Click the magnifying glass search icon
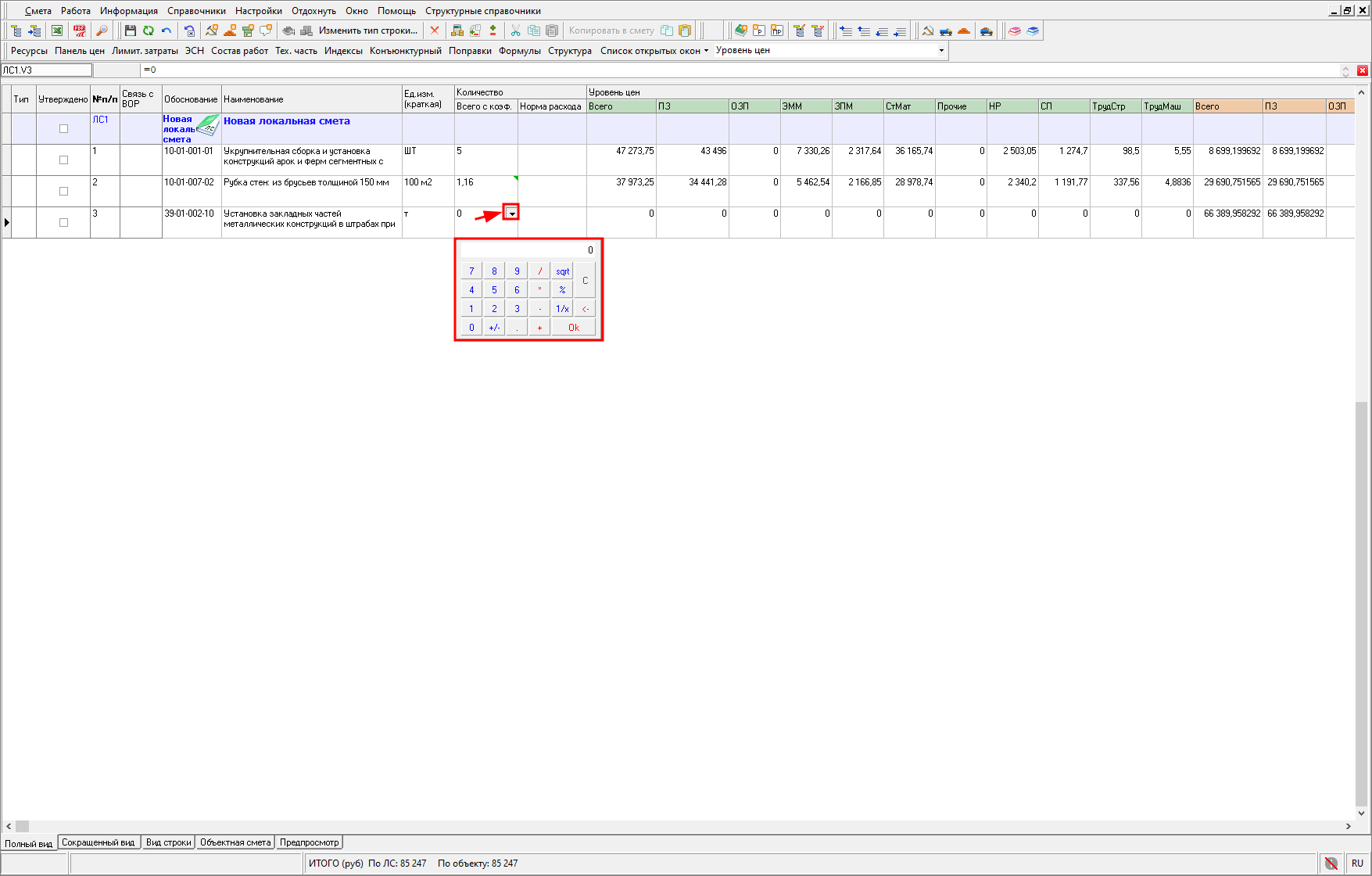The height and width of the screenshot is (876, 1372). 102,31
